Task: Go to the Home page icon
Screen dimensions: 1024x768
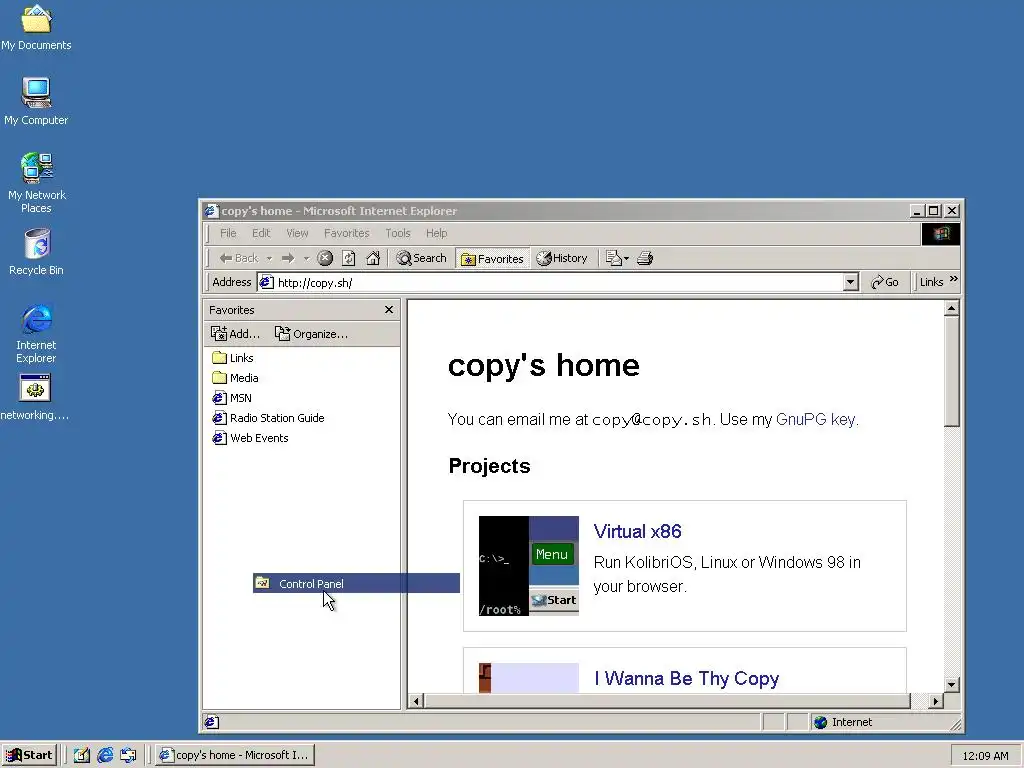Action: point(373,258)
